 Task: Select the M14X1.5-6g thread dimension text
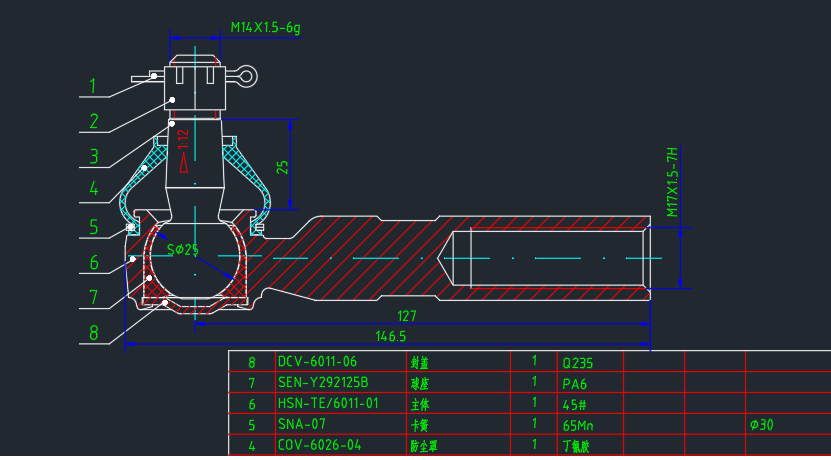[266, 28]
